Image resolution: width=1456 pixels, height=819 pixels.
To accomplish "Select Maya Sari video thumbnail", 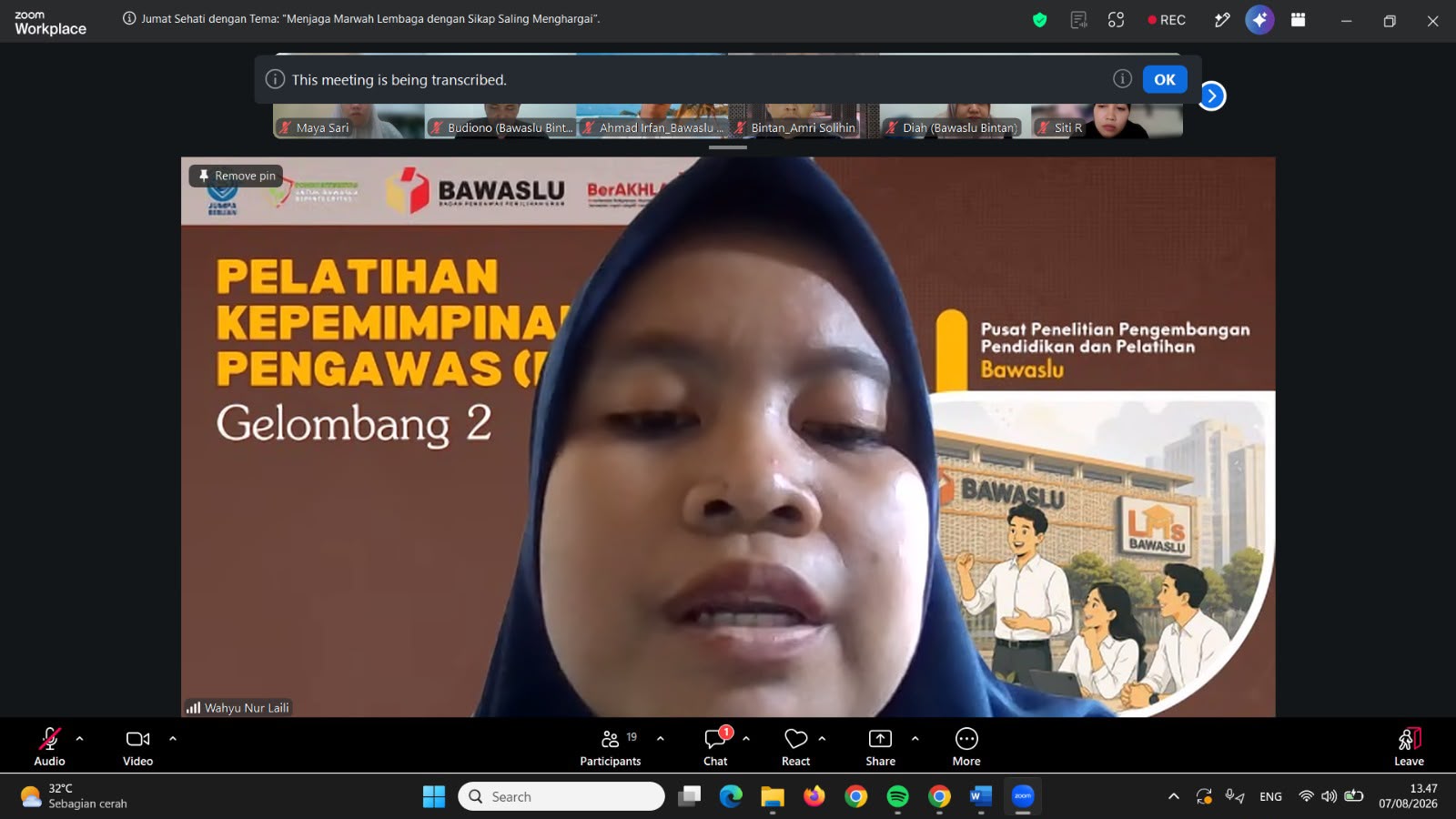I will (x=349, y=121).
